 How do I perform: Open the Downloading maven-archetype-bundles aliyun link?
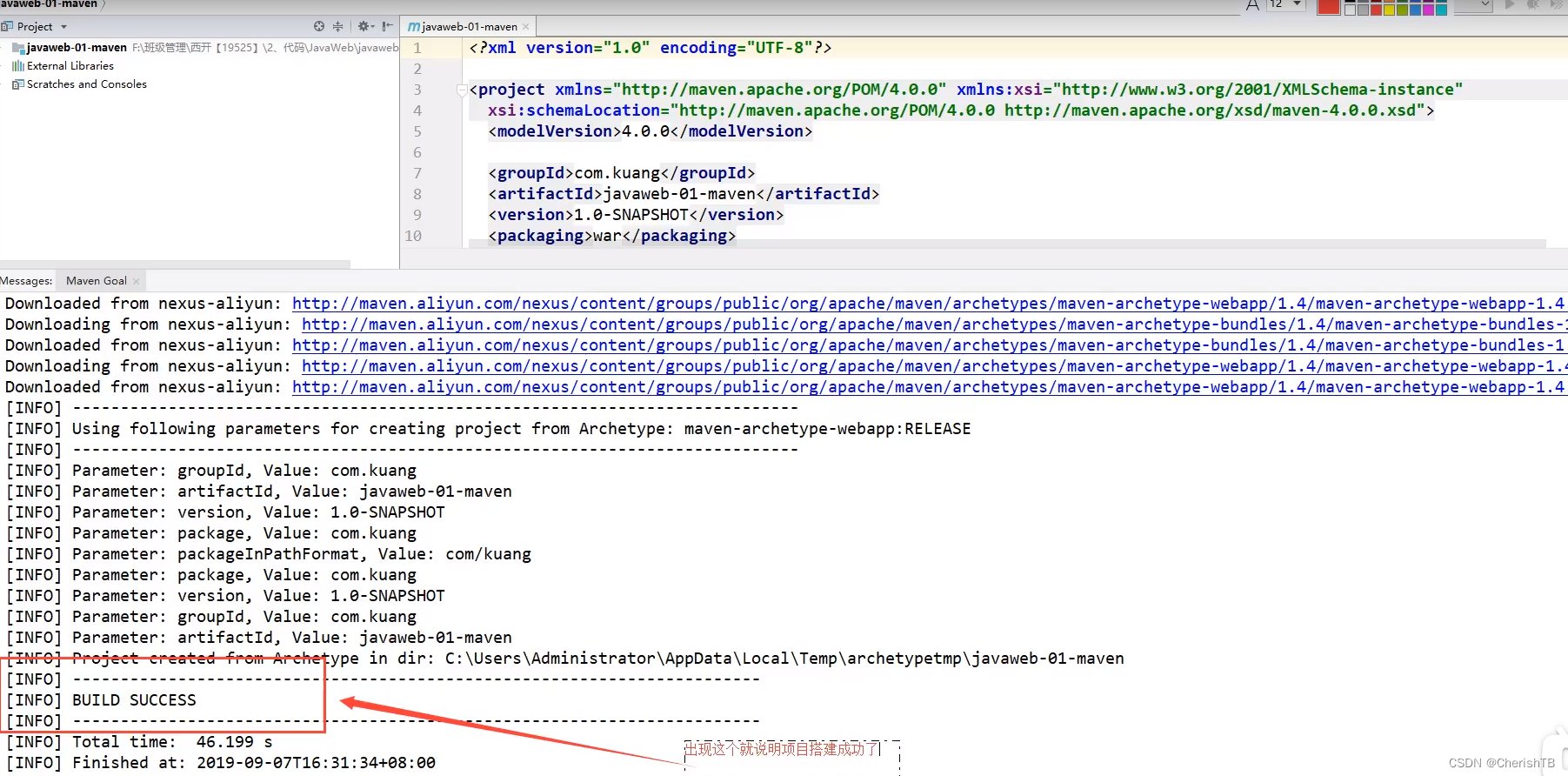935,324
